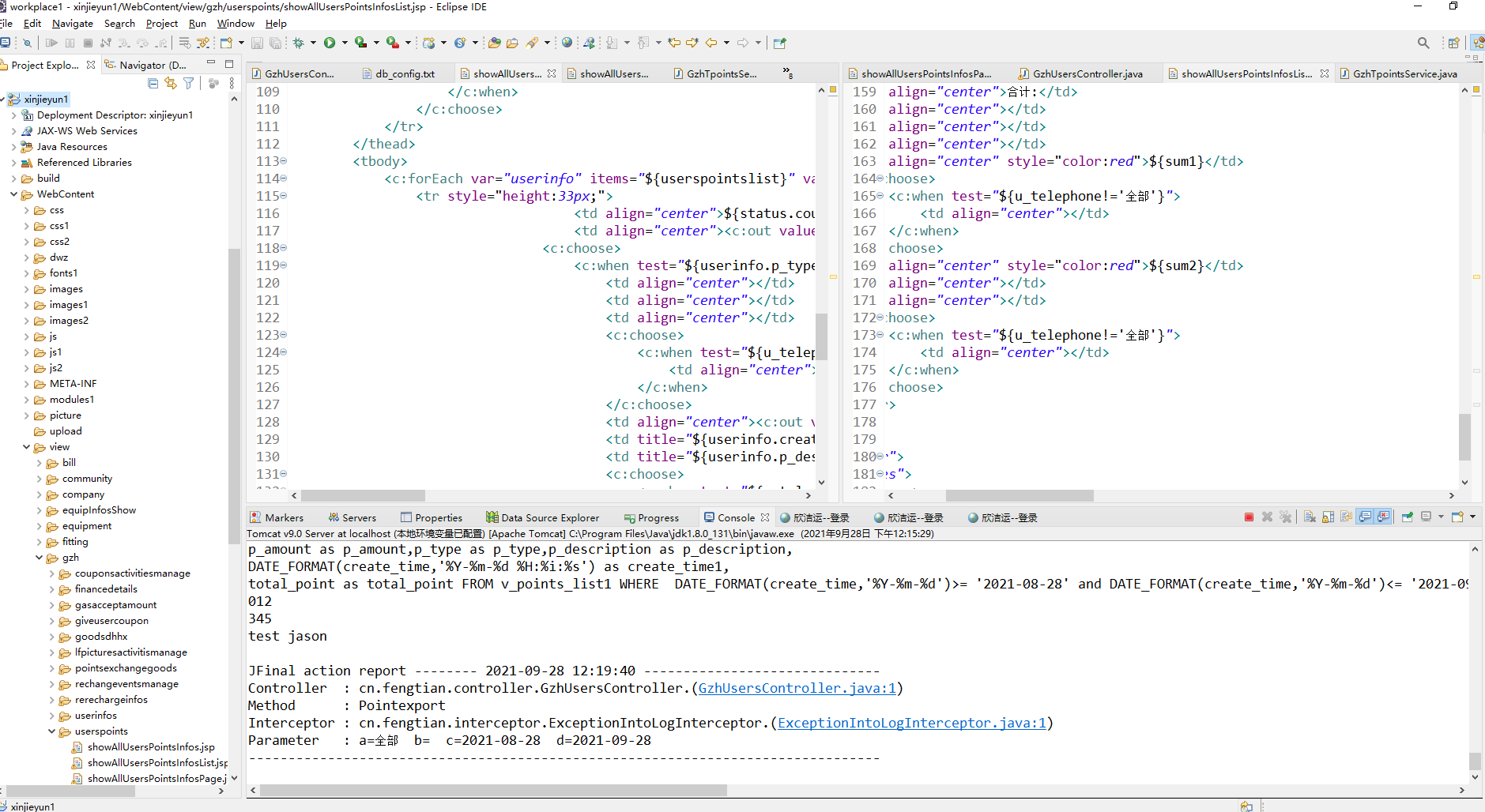
Task: Pin the console view
Action: pos(1408,517)
